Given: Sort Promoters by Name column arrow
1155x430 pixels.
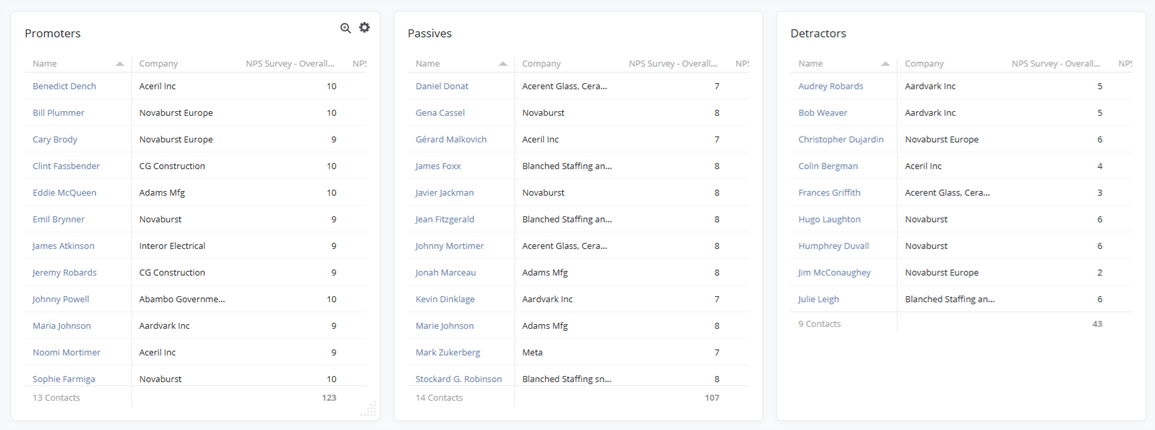Looking at the screenshot, I should (120, 64).
